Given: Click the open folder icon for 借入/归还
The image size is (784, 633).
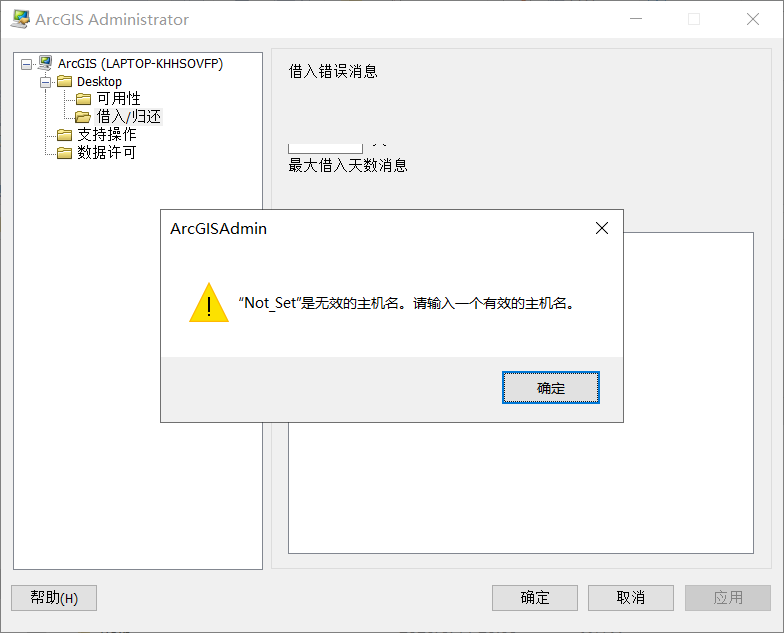Looking at the screenshot, I should click(x=83, y=117).
